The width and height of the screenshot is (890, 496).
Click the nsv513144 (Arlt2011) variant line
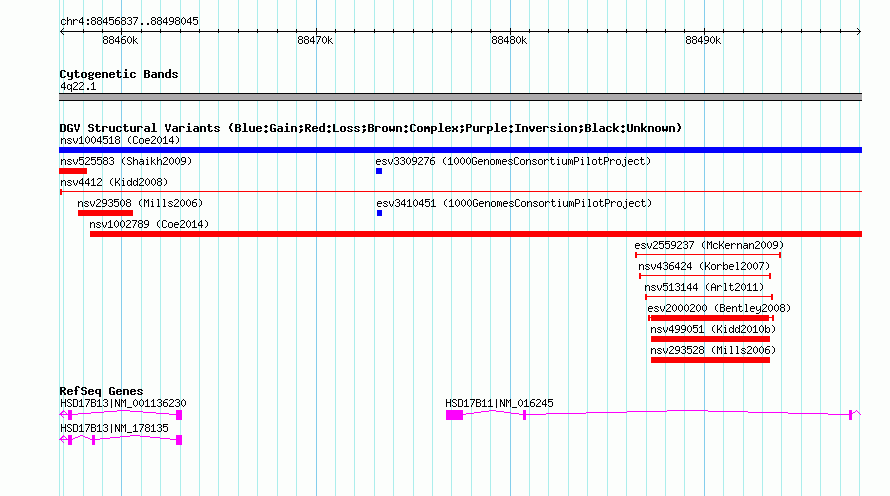[x=709, y=297]
